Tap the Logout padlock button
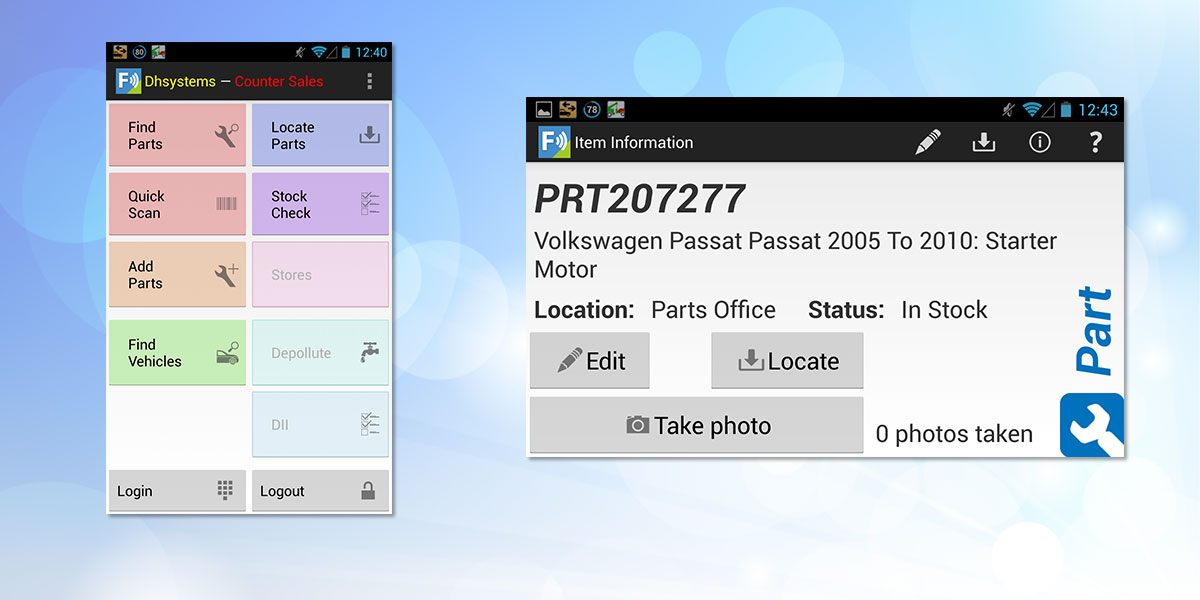The height and width of the screenshot is (600, 1200). 320,491
